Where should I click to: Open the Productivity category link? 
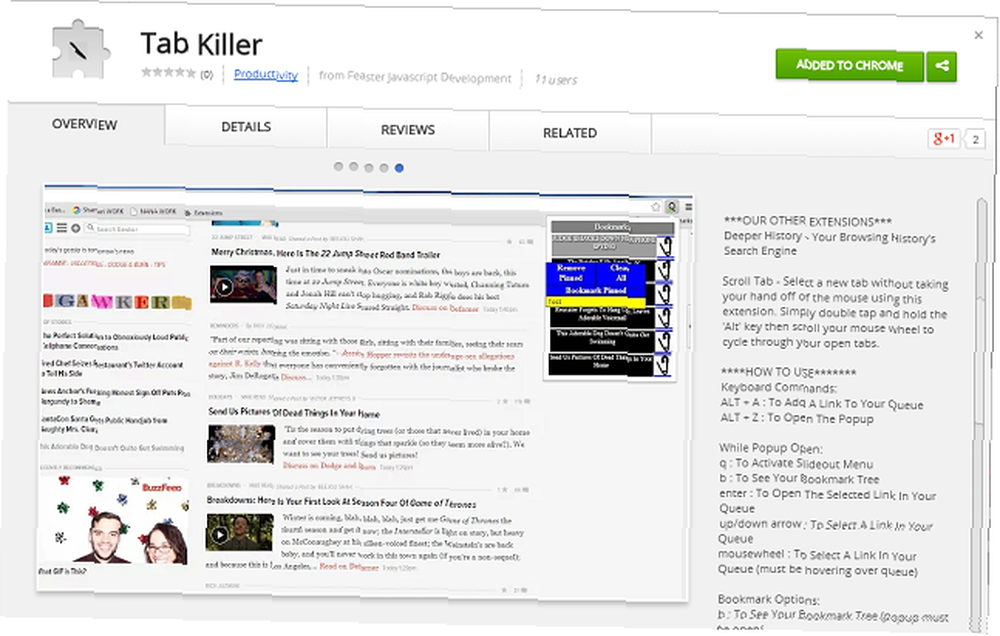pos(265,75)
